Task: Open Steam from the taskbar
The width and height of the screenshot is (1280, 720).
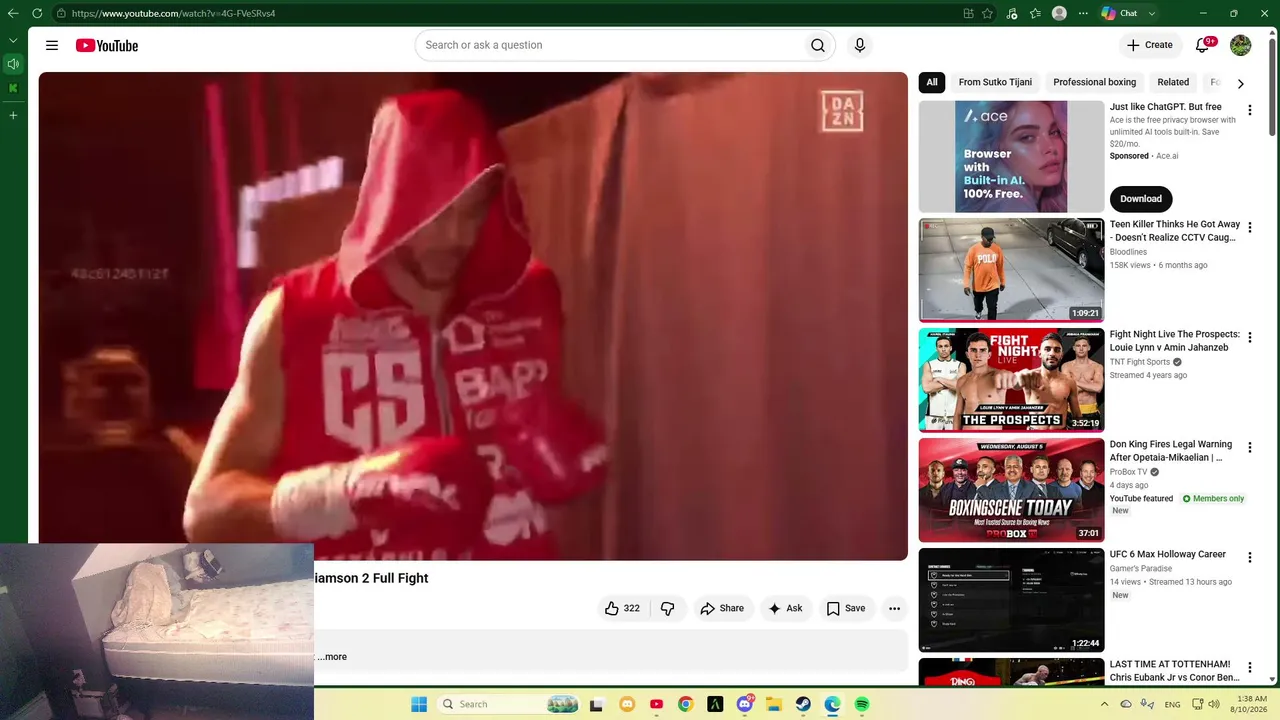Action: click(803, 704)
